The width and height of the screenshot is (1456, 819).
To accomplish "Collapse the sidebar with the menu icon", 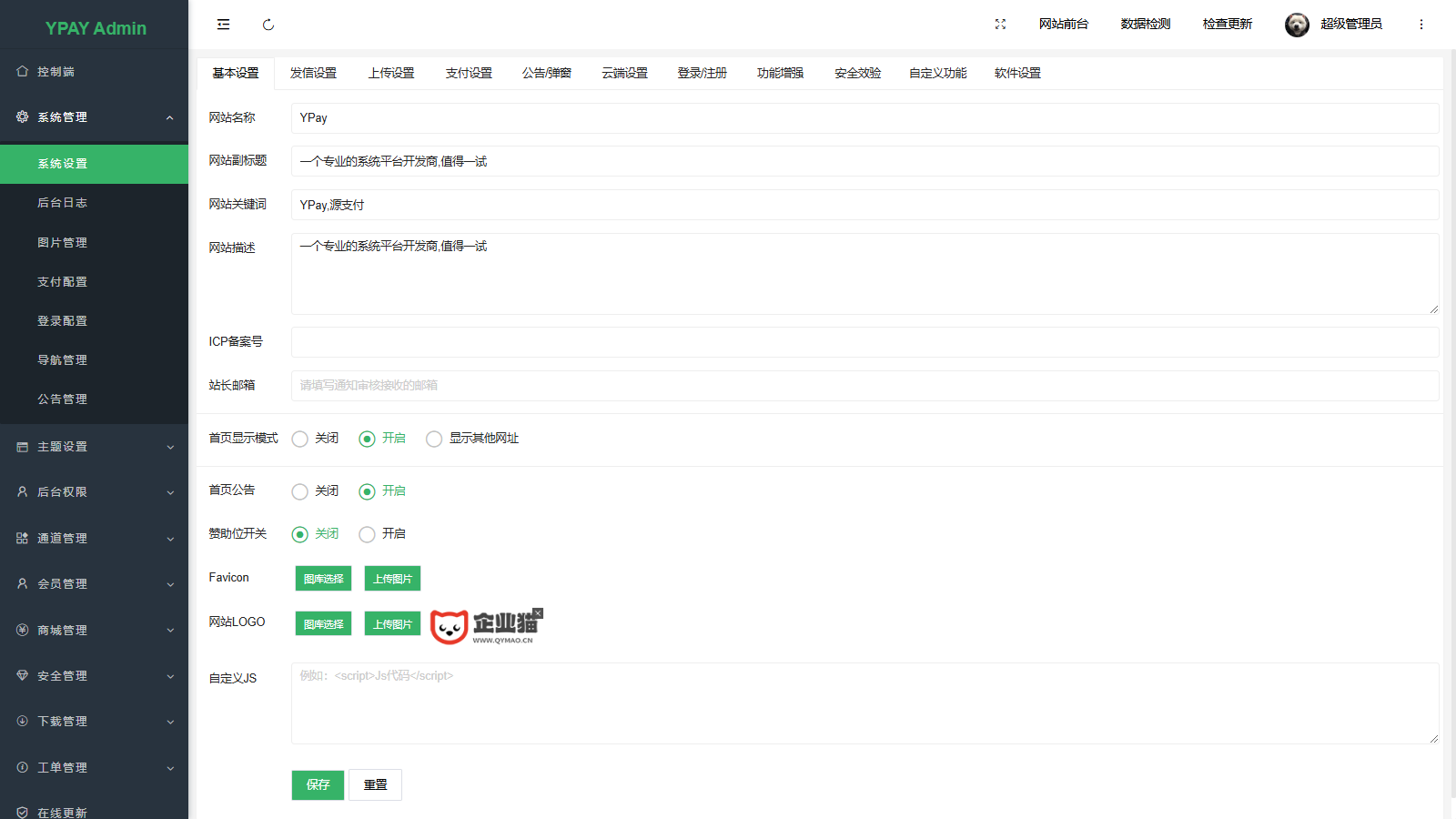I will pos(223,25).
